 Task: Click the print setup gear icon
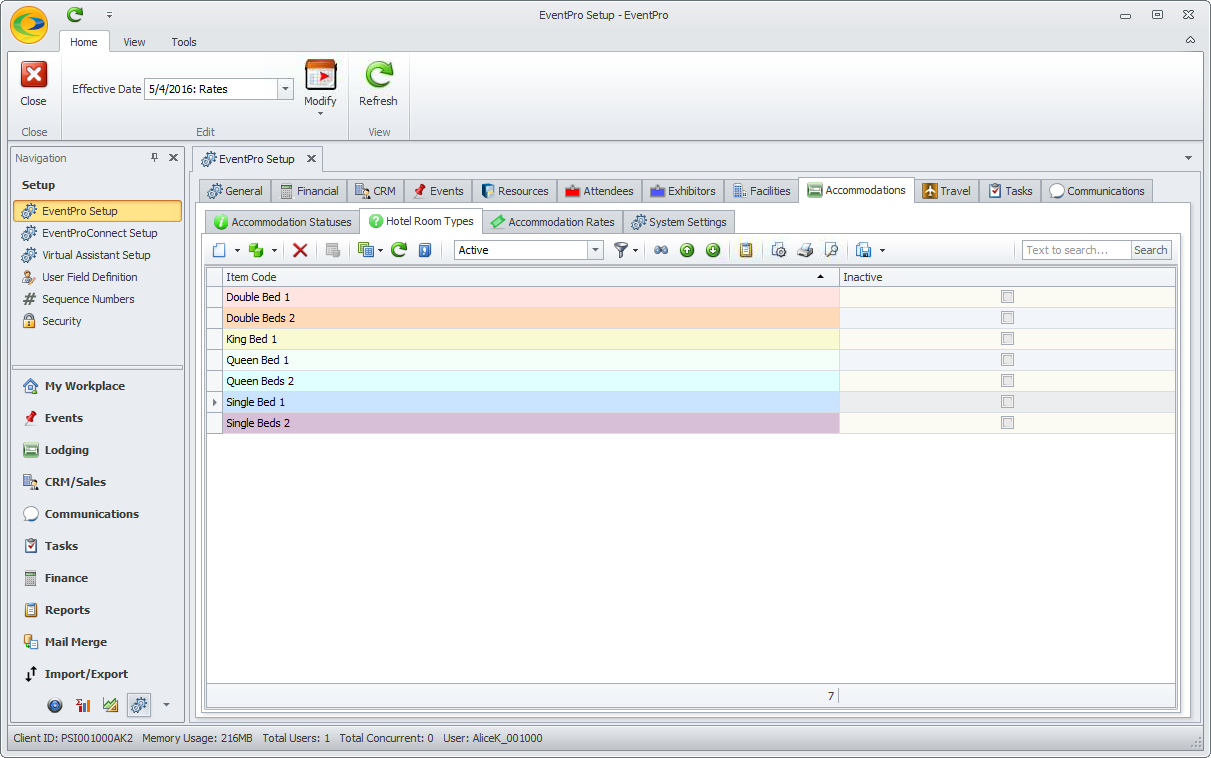coord(779,250)
